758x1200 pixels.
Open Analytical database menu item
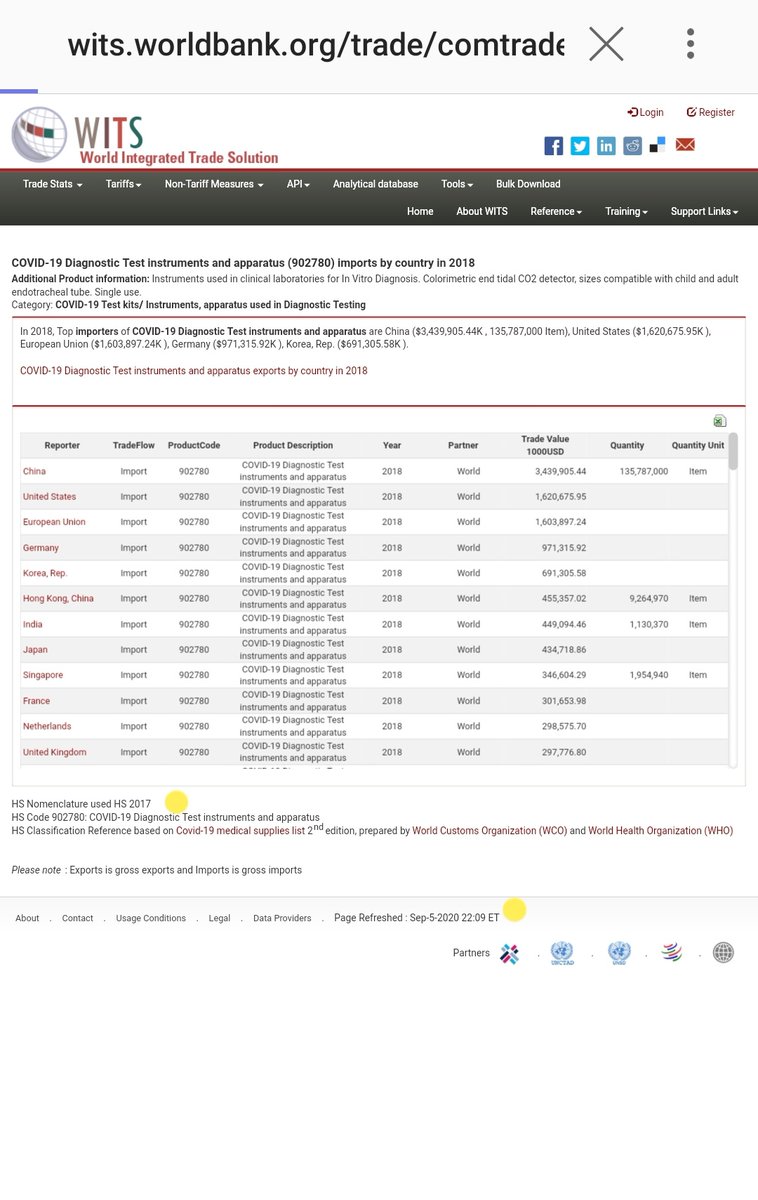[x=376, y=184]
